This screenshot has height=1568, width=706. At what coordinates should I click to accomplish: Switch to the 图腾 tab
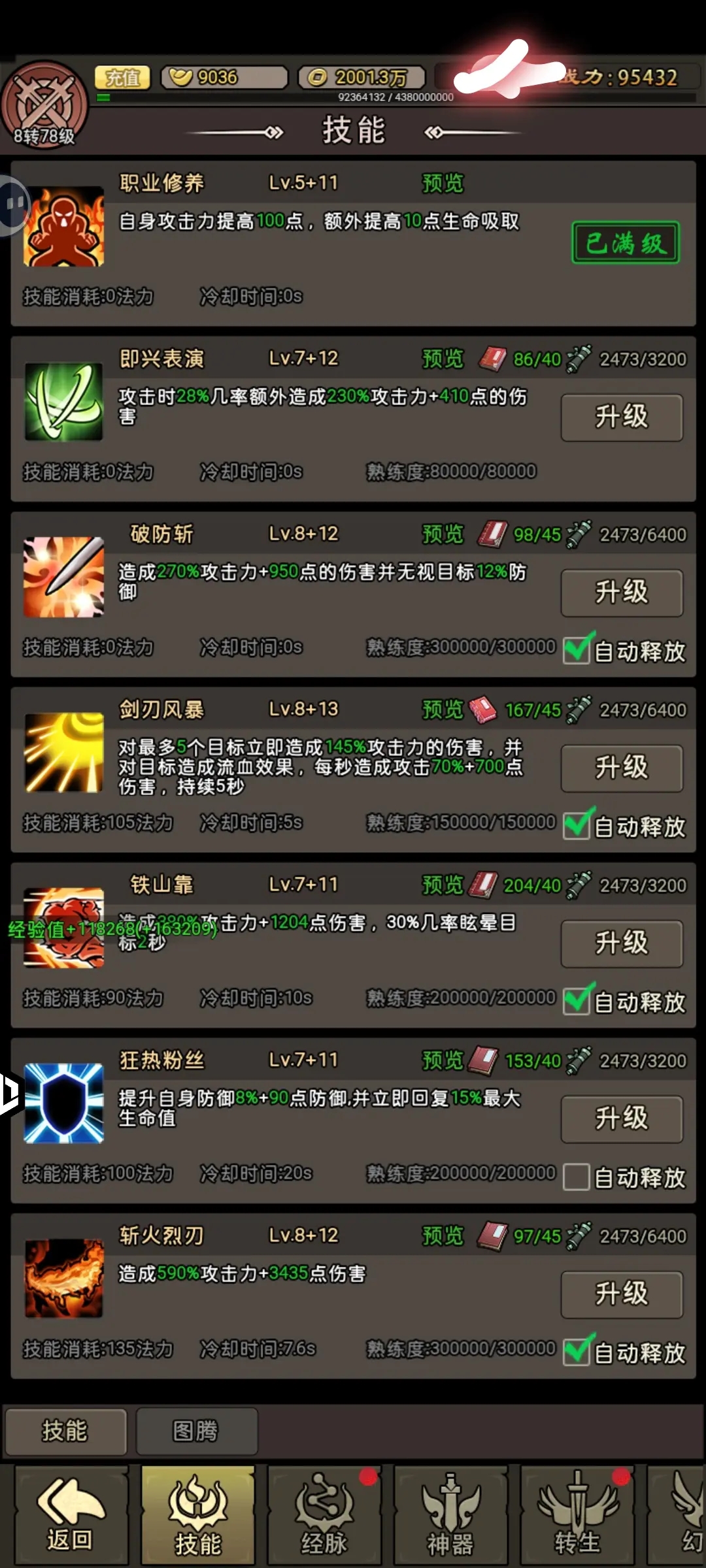pos(196,1431)
